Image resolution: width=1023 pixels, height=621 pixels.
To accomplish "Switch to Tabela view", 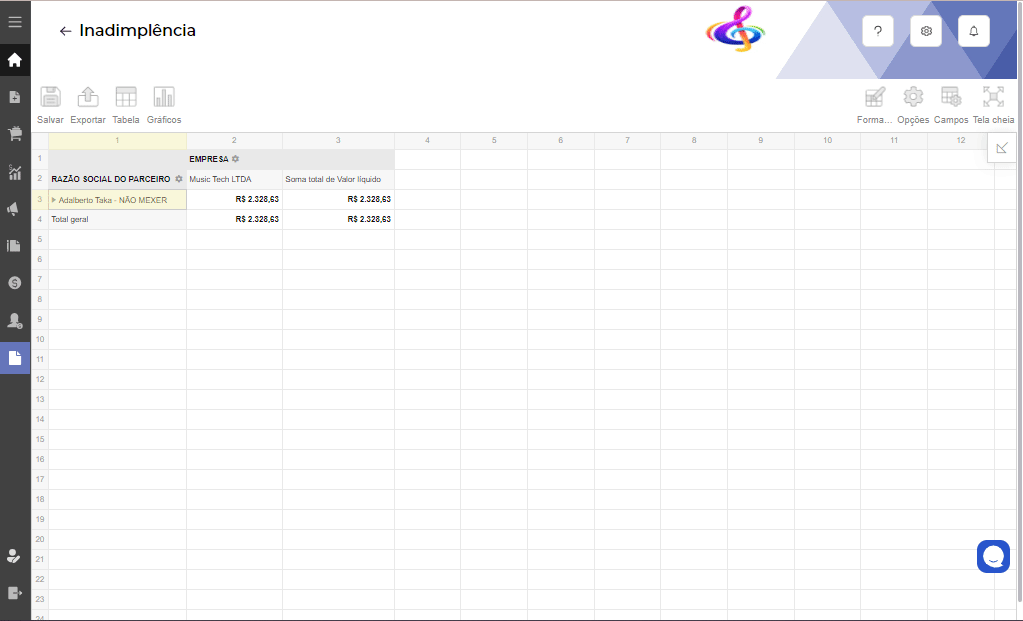I will click(126, 98).
